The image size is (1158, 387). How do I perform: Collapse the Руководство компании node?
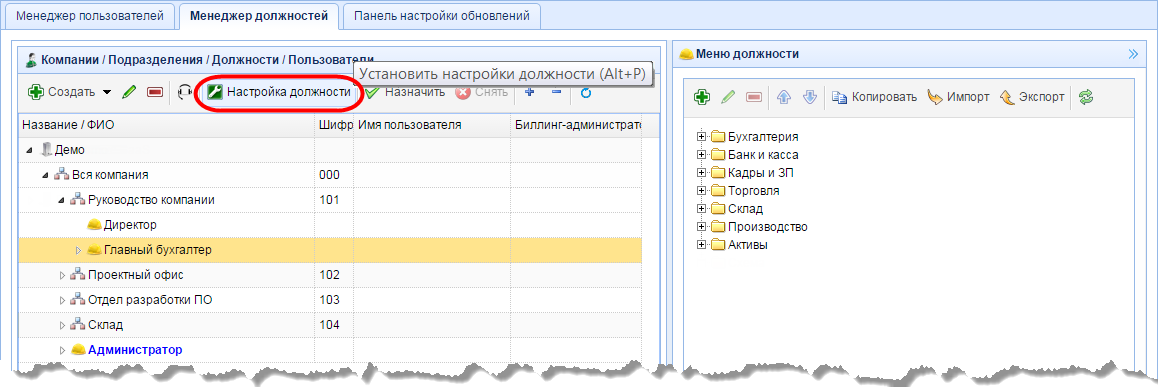pyautogui.click(x=62, y=200)
